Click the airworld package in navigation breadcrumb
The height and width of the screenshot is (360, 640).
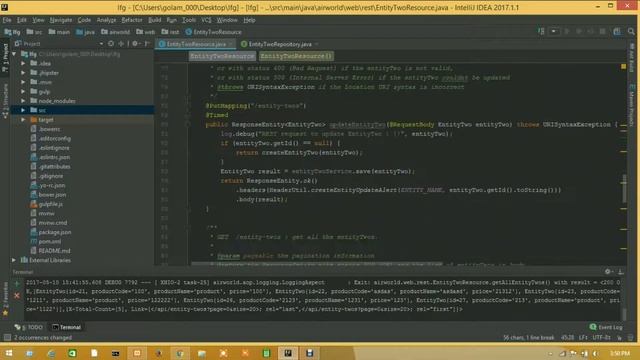click(x=116, y=32)
